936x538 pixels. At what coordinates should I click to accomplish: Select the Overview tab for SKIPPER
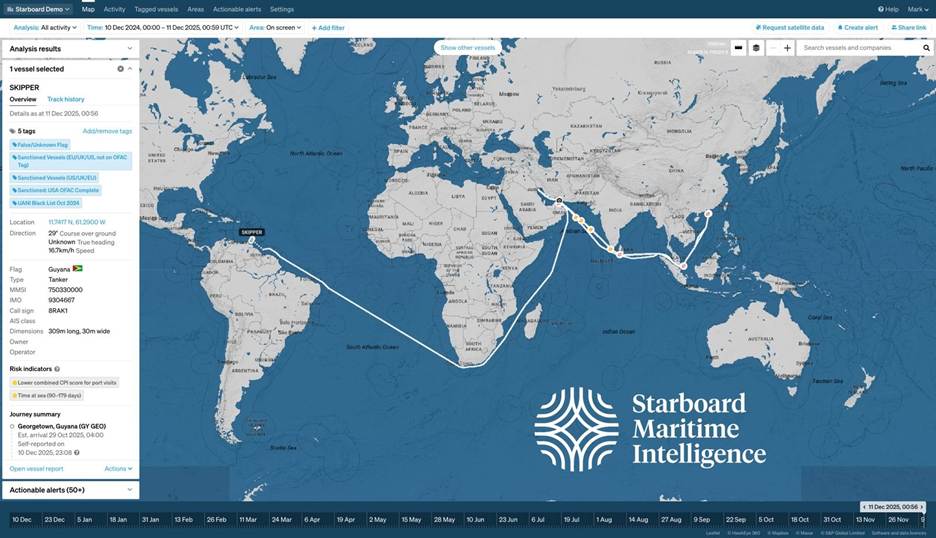(23, 99)
